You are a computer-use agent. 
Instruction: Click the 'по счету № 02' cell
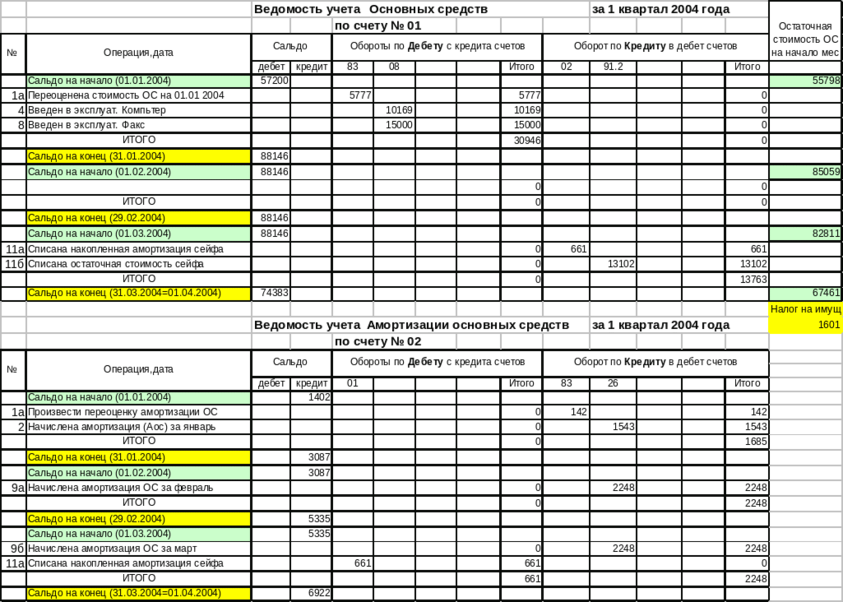point(378,342)
